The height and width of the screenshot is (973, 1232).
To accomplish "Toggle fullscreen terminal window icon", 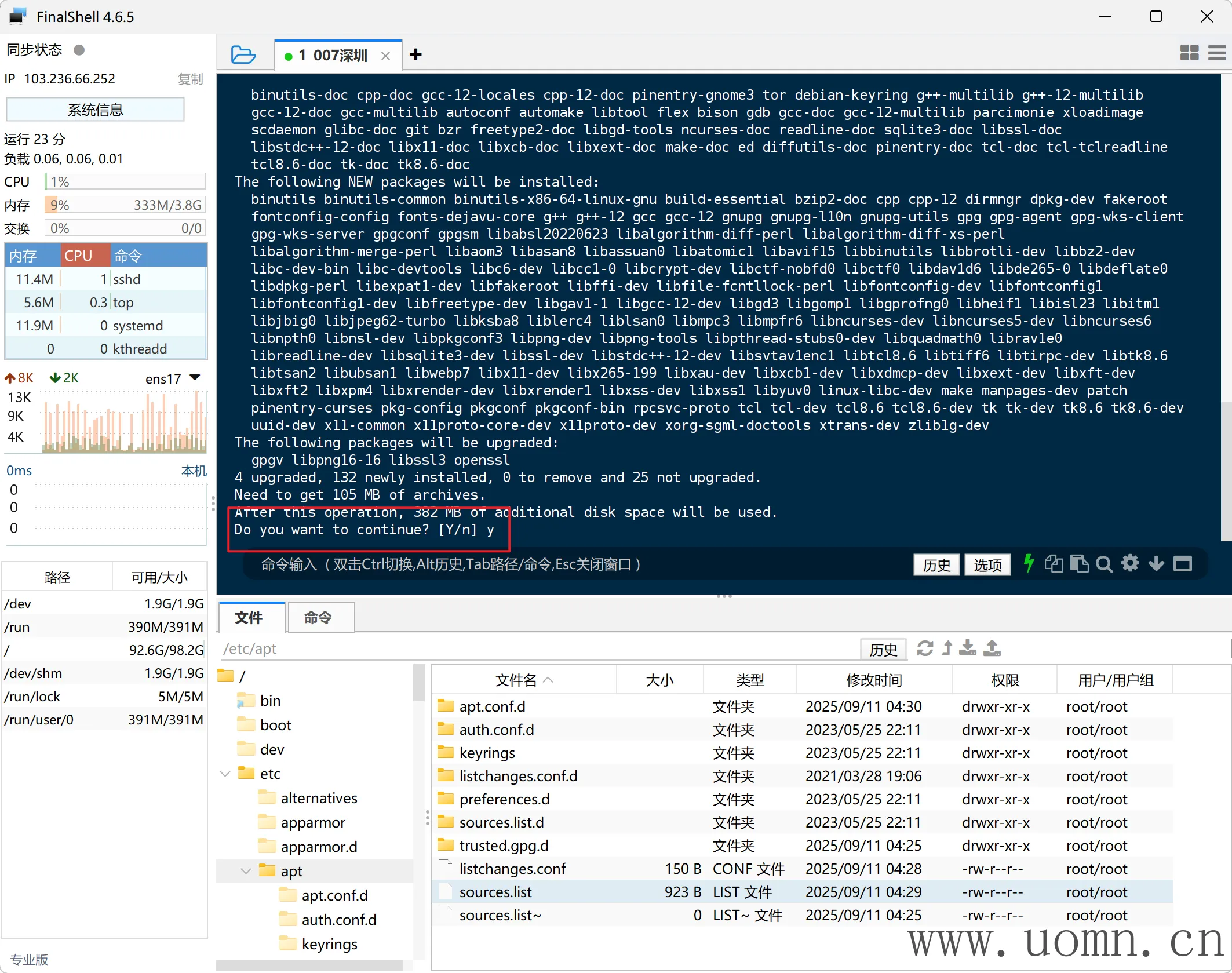I will (x=1182, y=564).
